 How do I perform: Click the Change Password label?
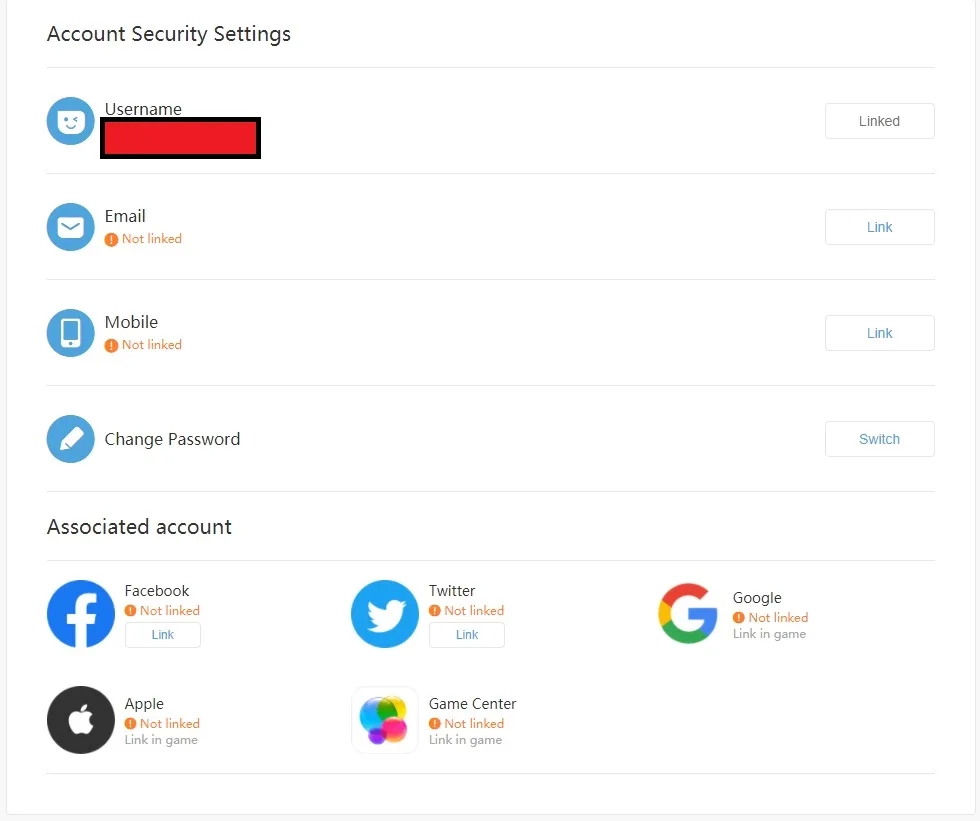click(x=172, y=439)
